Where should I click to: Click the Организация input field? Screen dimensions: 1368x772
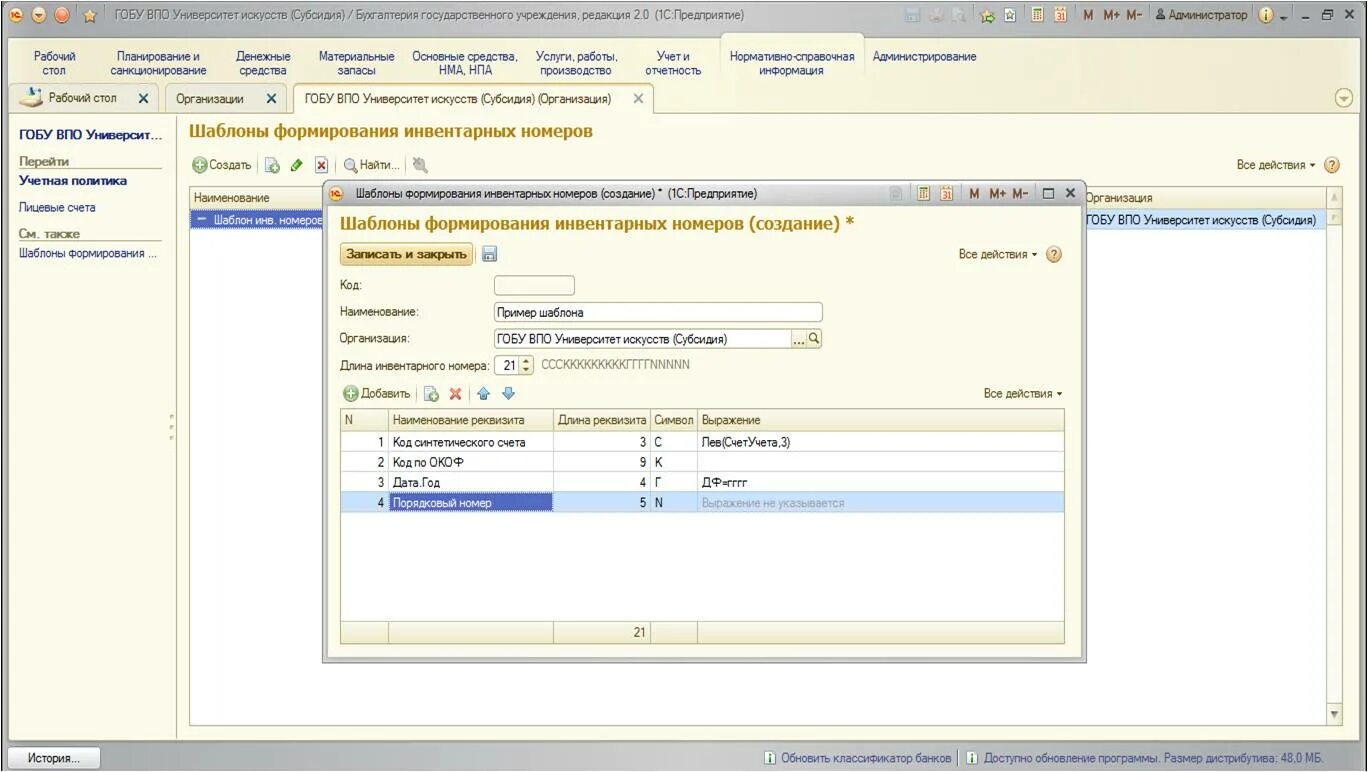click(x=642, y=339)
